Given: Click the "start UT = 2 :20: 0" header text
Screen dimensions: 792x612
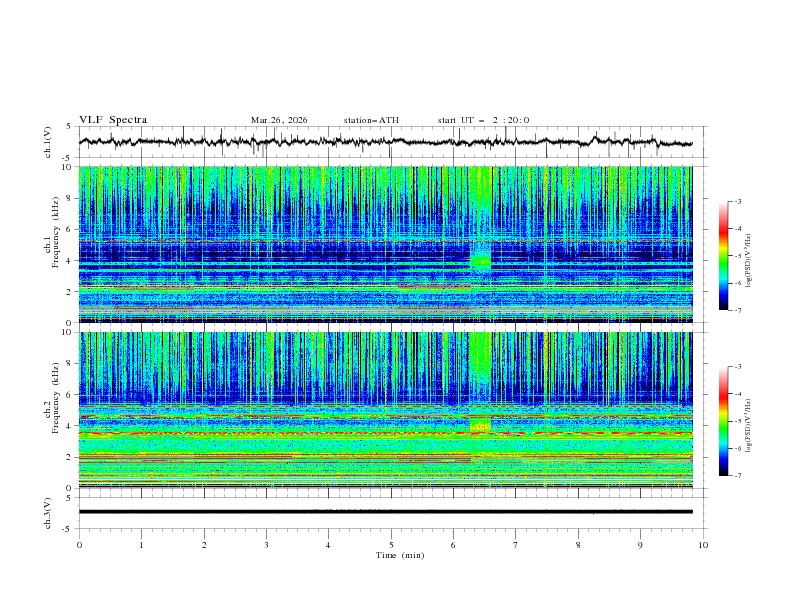Looking at the screenshot, I should (483, 120).
